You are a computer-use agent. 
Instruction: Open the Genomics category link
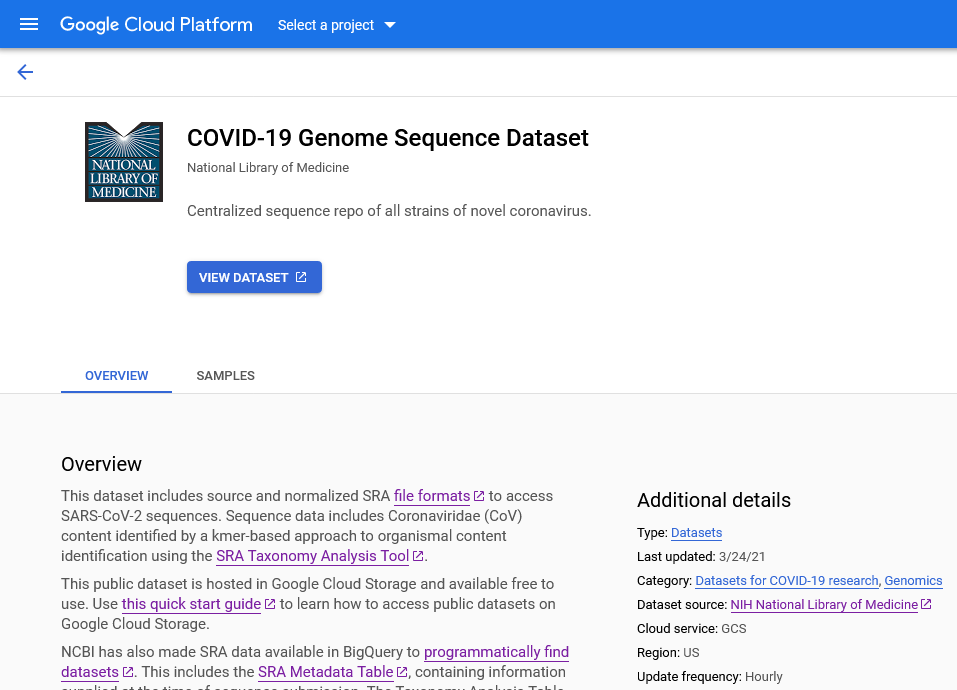(913, 581)
